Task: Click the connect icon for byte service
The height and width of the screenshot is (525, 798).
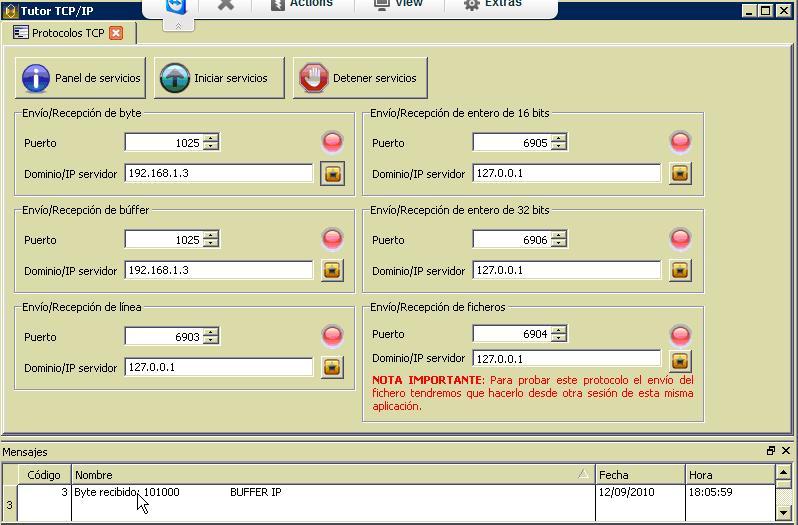Action: tap(332, 173)
